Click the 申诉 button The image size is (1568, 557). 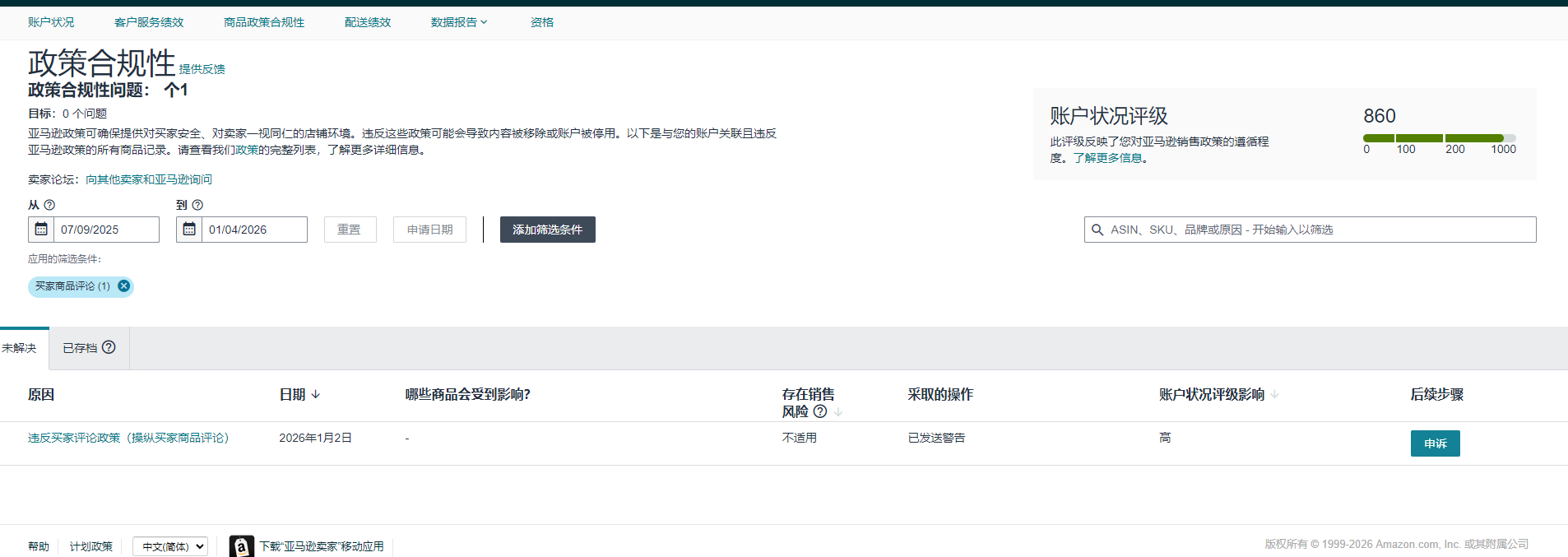(x=1435, y=443)
